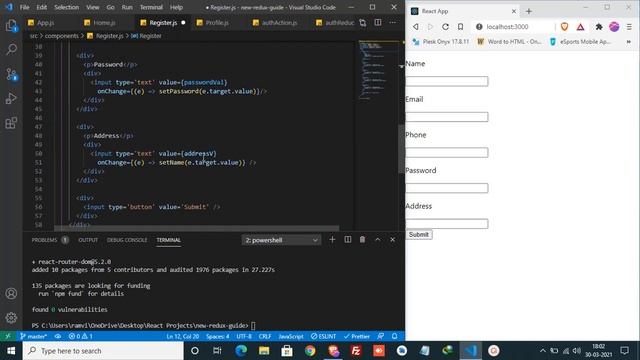
Task: Open the Manage gear icon
Action: pyautogui.click(x=11, y=318)
